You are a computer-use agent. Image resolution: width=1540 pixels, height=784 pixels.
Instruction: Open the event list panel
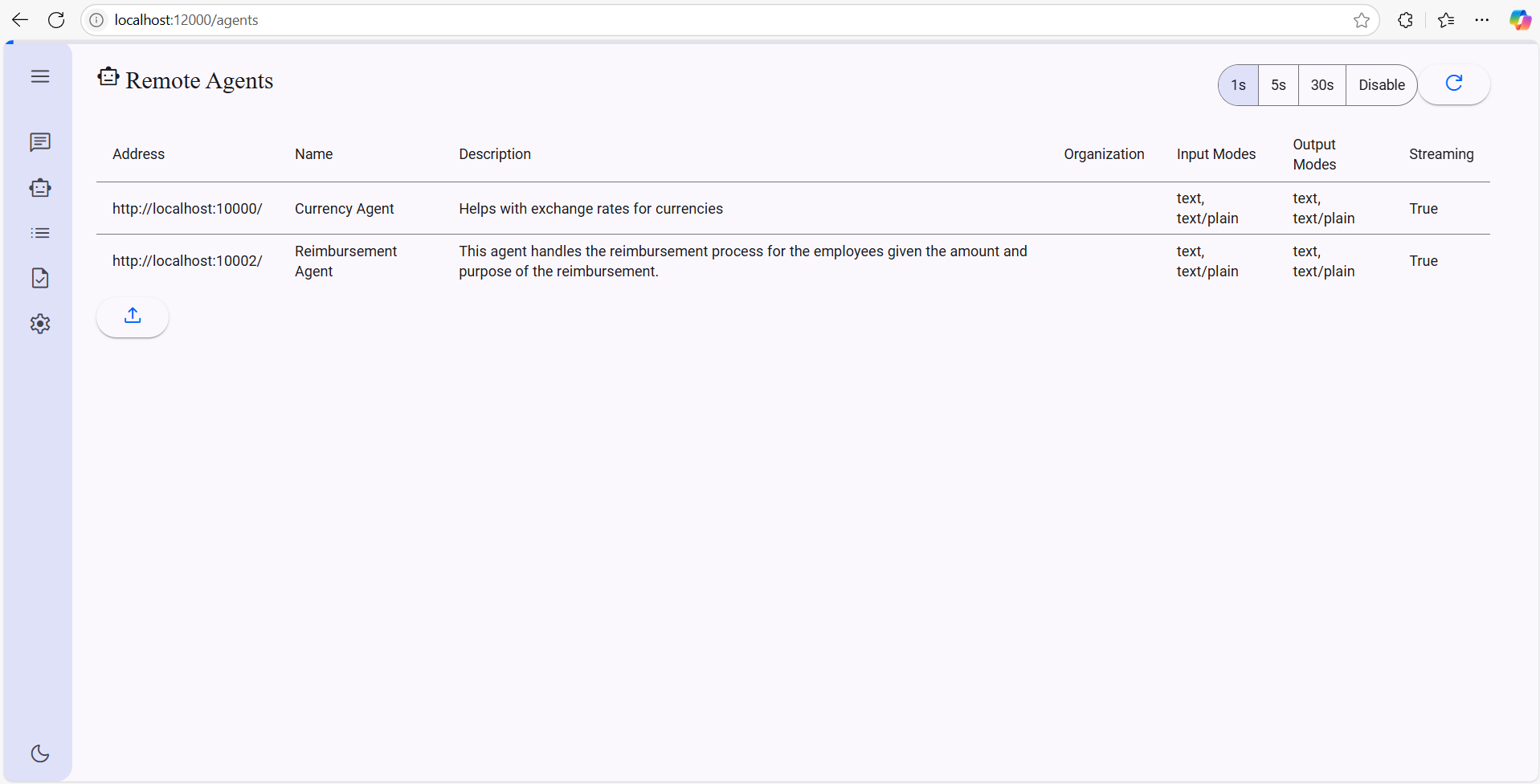pyautogui.click(x=39, y=233)
